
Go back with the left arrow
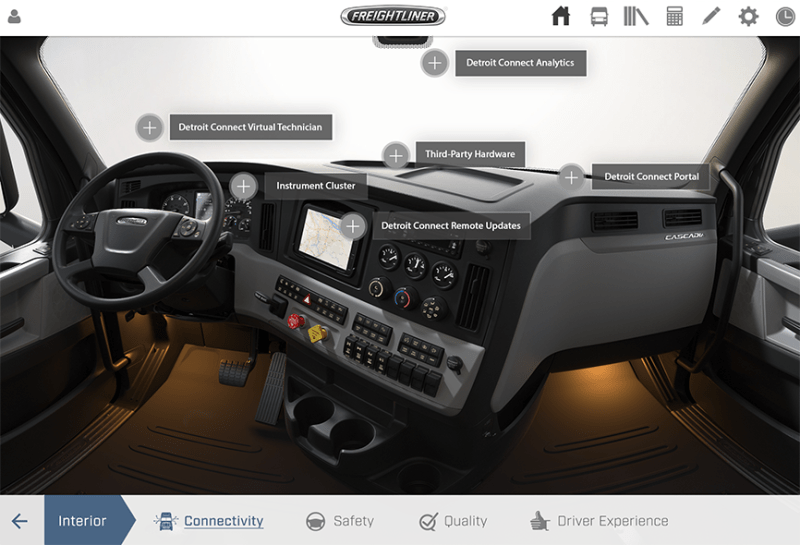pos(20,521)
